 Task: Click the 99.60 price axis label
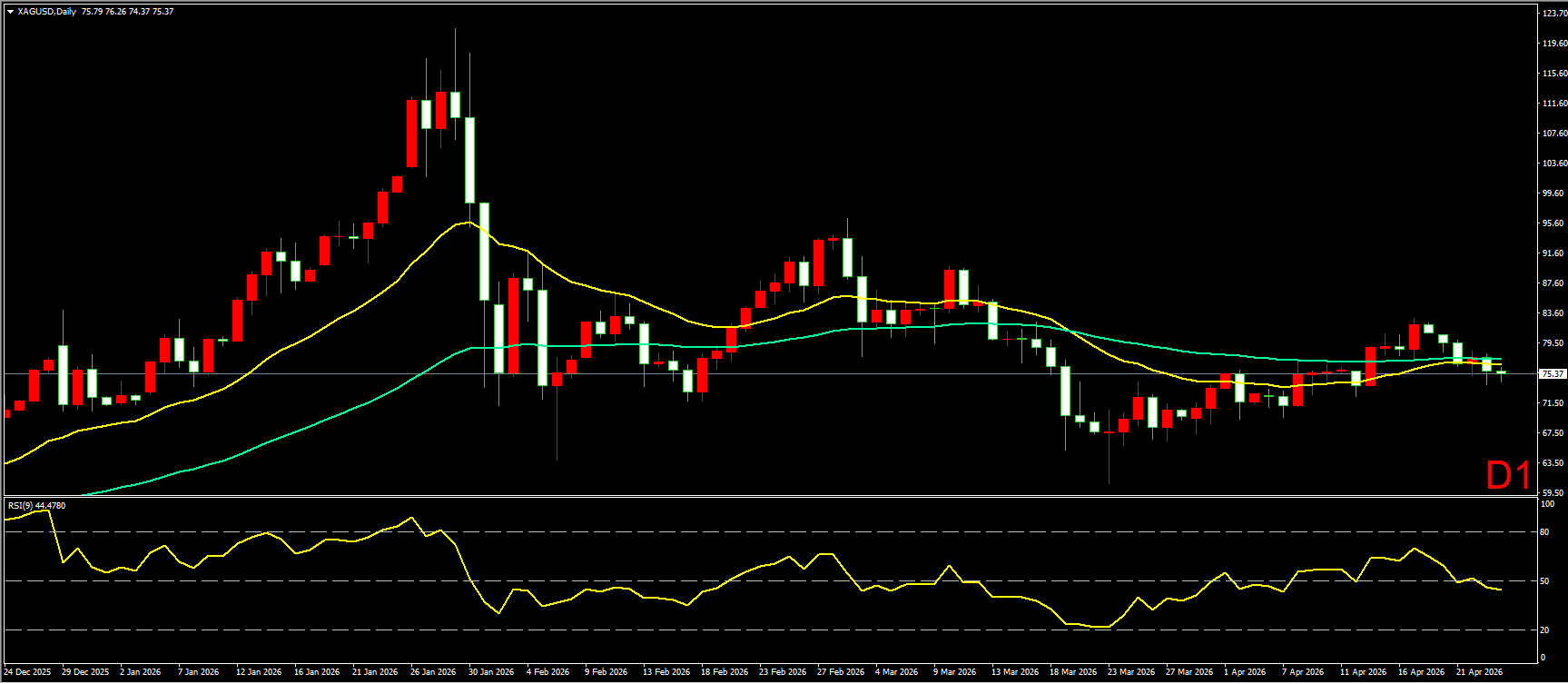coord(1553,193)
